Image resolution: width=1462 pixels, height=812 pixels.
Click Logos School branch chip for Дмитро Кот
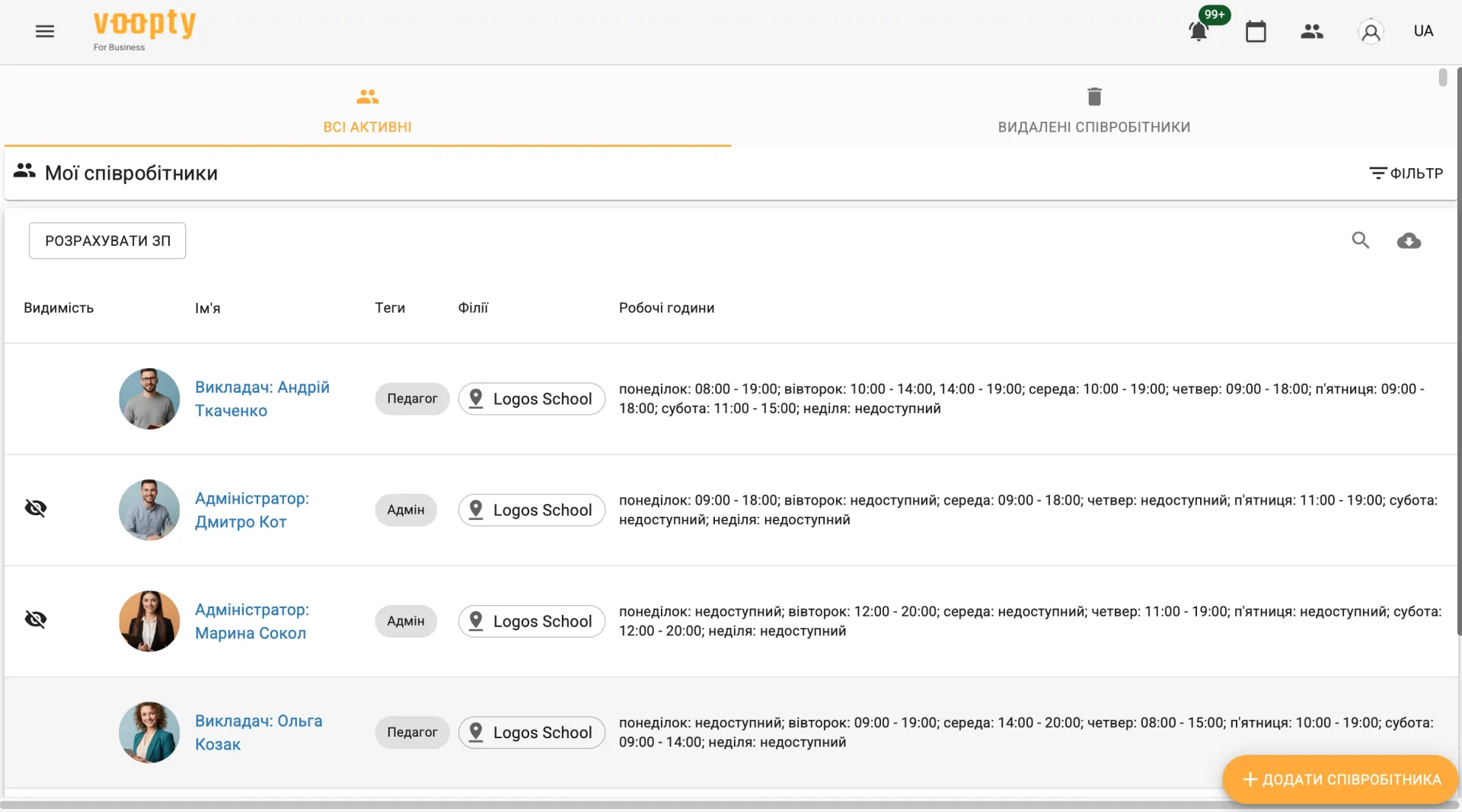point(531,510)
